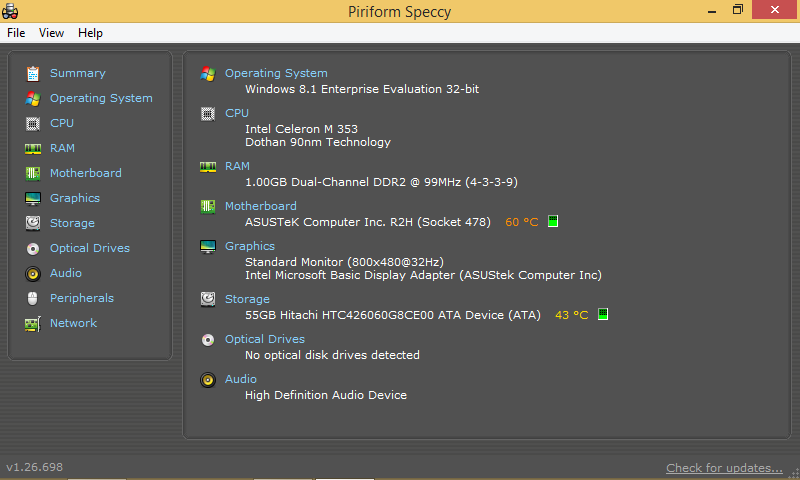The height and width of the screenshot is (480, 800).
Task: Click the Check for updates link
Action: pos(724,468)
